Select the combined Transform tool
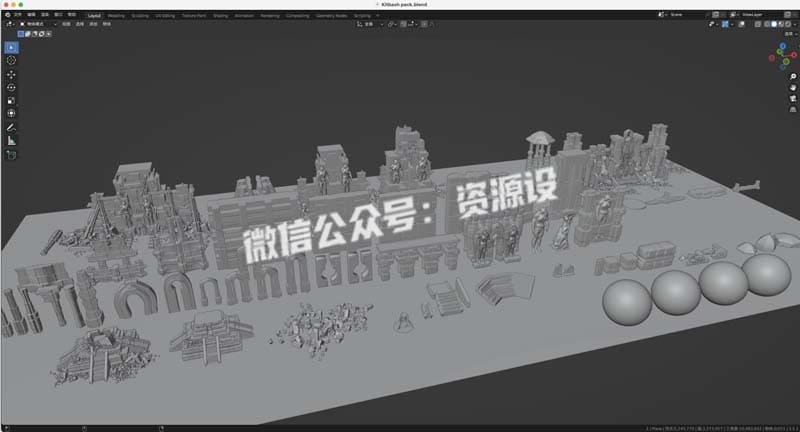The width and height of the screenshot is (800, 432). (x=11, y=113)
